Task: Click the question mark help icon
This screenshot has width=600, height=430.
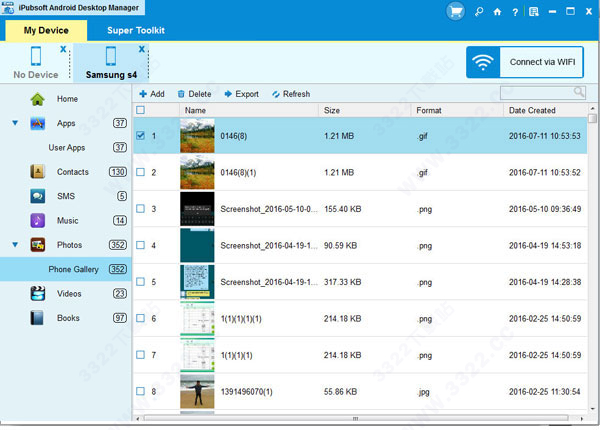Action: (513, 11)
